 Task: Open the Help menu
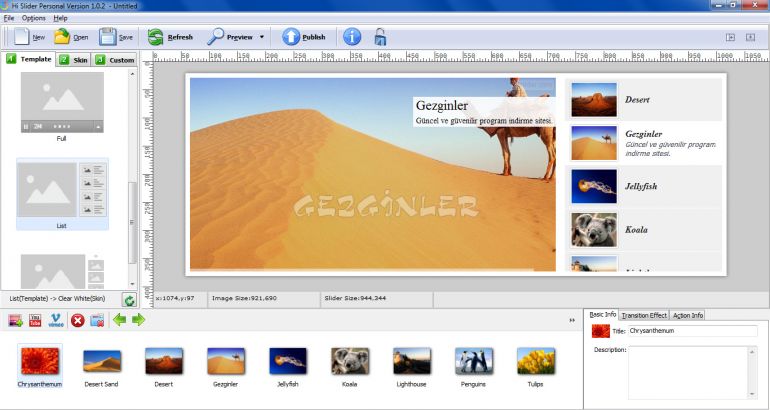(60, 18)
